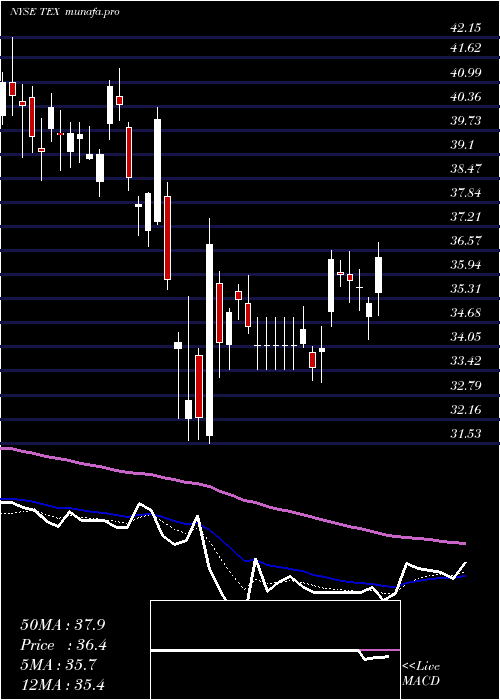500x700 pixels.
Task: Click the Price : 36.4 readout
Action: (63, 645)
